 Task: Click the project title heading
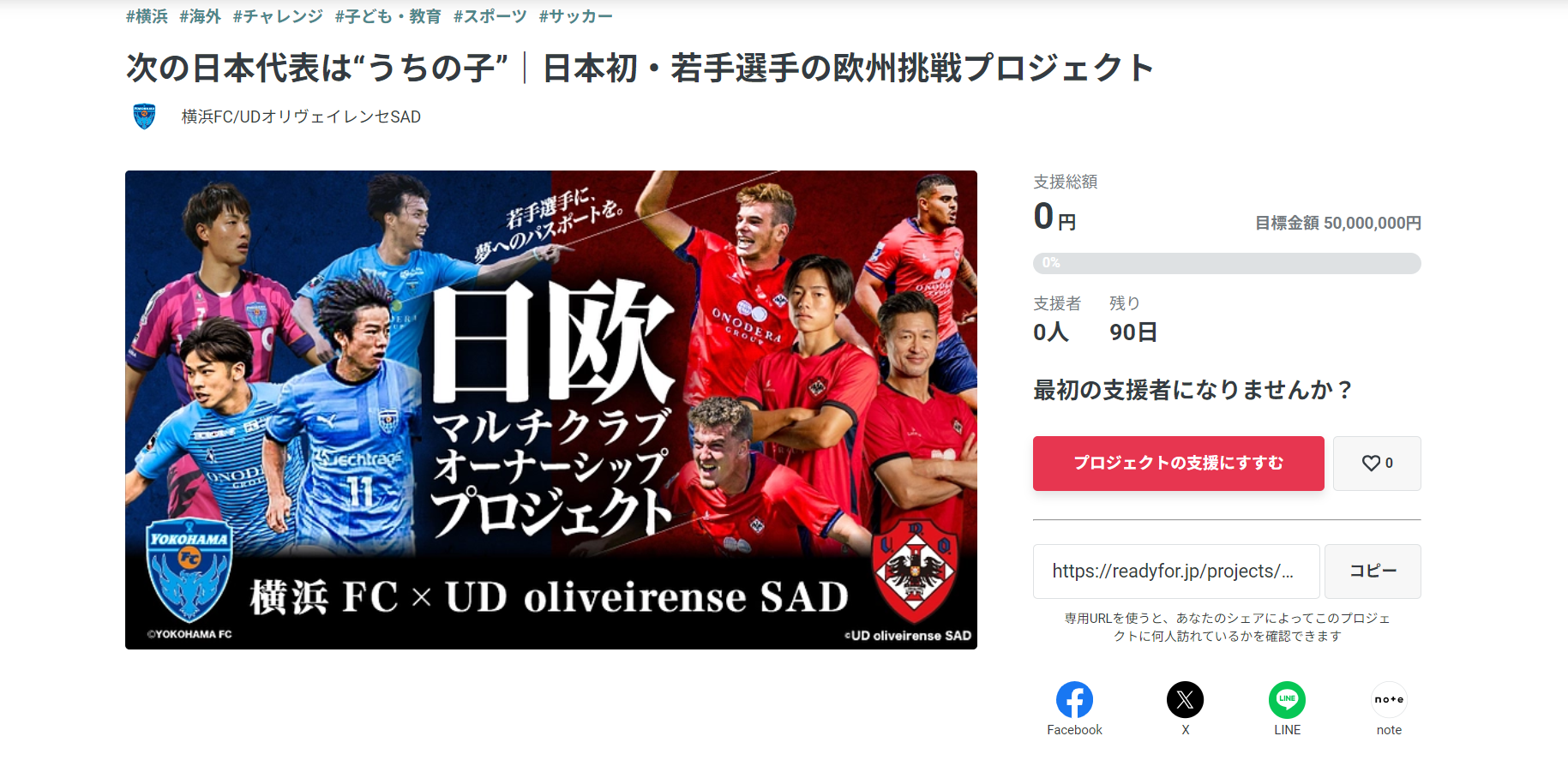[x=640, y=68]
